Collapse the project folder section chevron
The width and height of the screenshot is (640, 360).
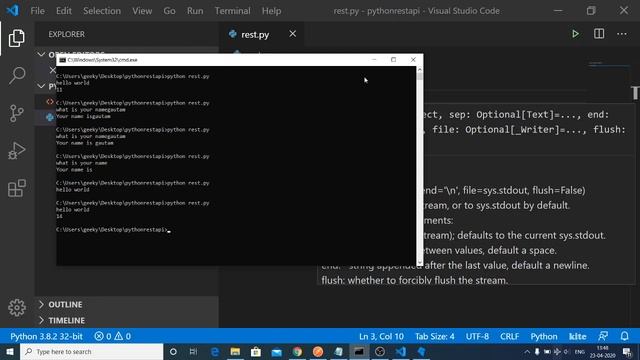[x=41, y=86]
